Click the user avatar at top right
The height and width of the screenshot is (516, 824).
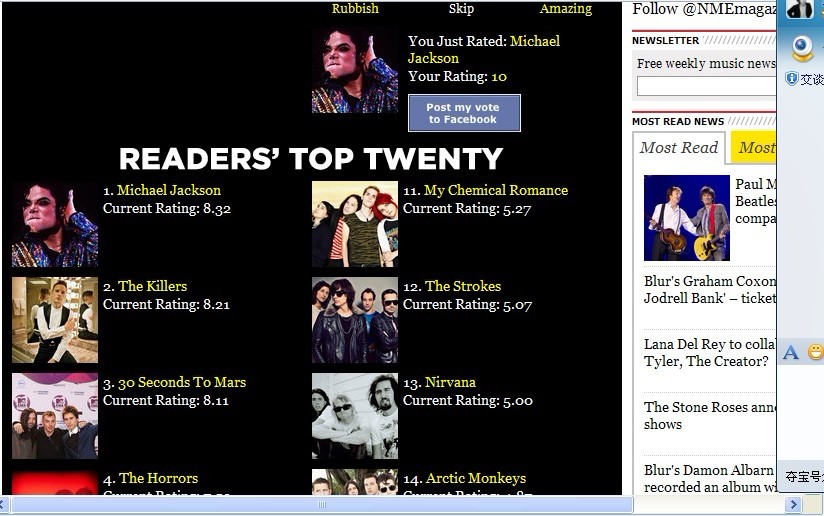tap(800, 9)
